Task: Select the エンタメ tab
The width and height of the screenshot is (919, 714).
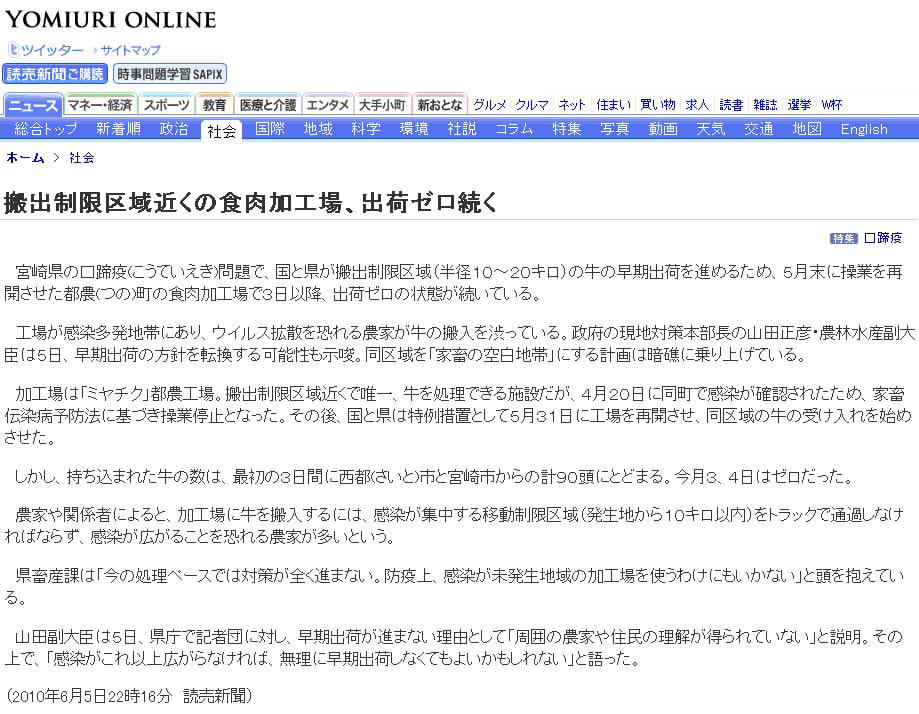Action: 327,105
